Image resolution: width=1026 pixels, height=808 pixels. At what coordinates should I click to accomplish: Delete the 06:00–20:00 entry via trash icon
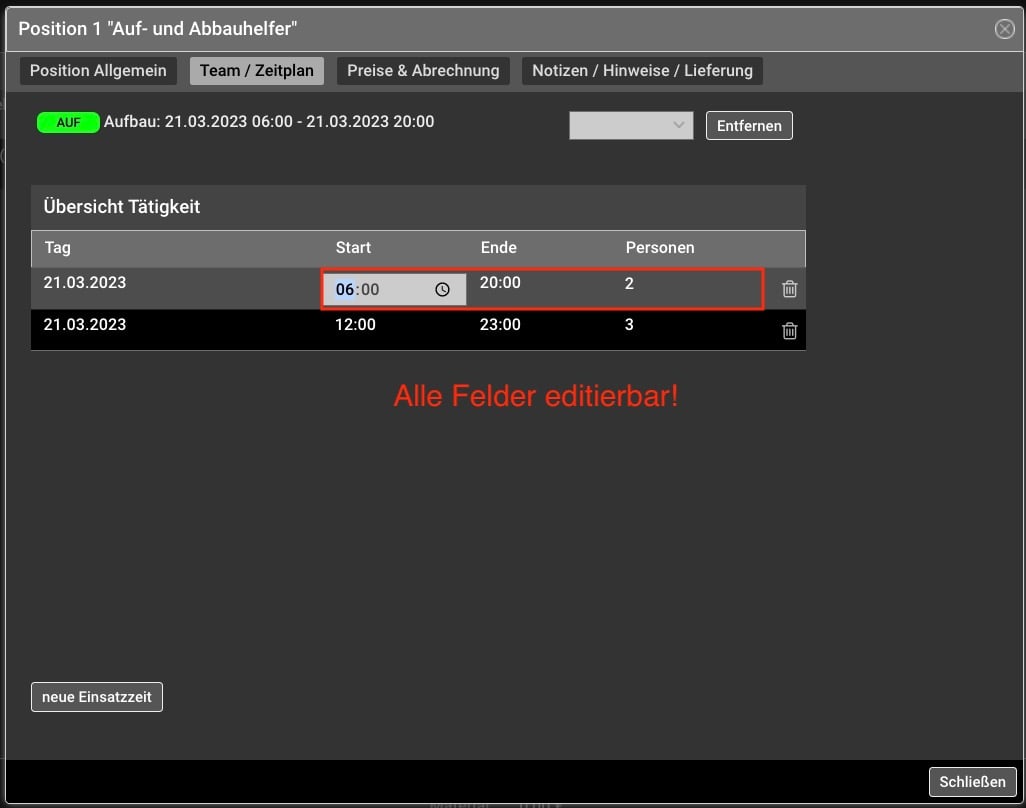click(x=789, y=289)
